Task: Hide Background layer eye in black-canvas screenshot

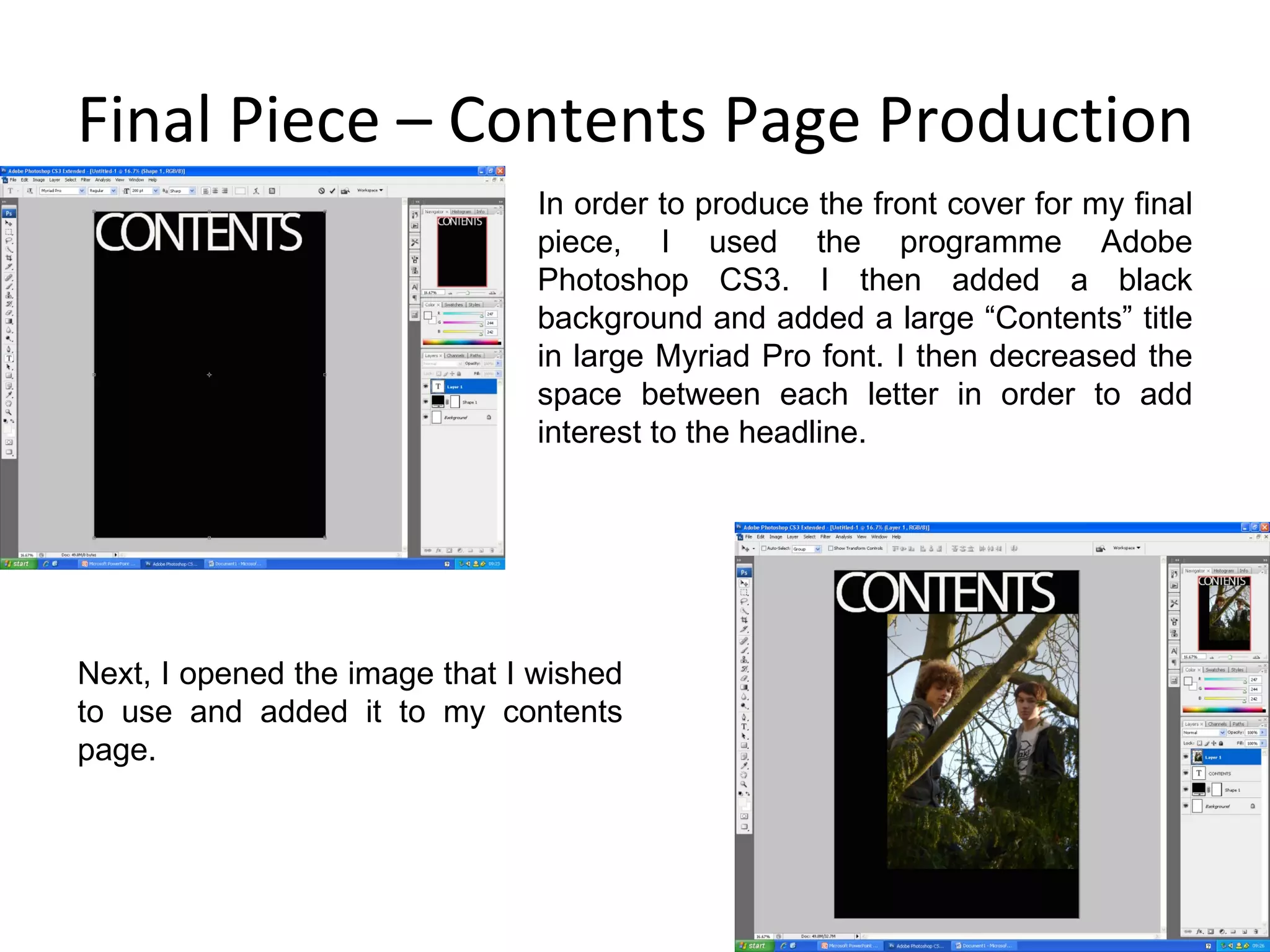Action: [x=426, y=417]
